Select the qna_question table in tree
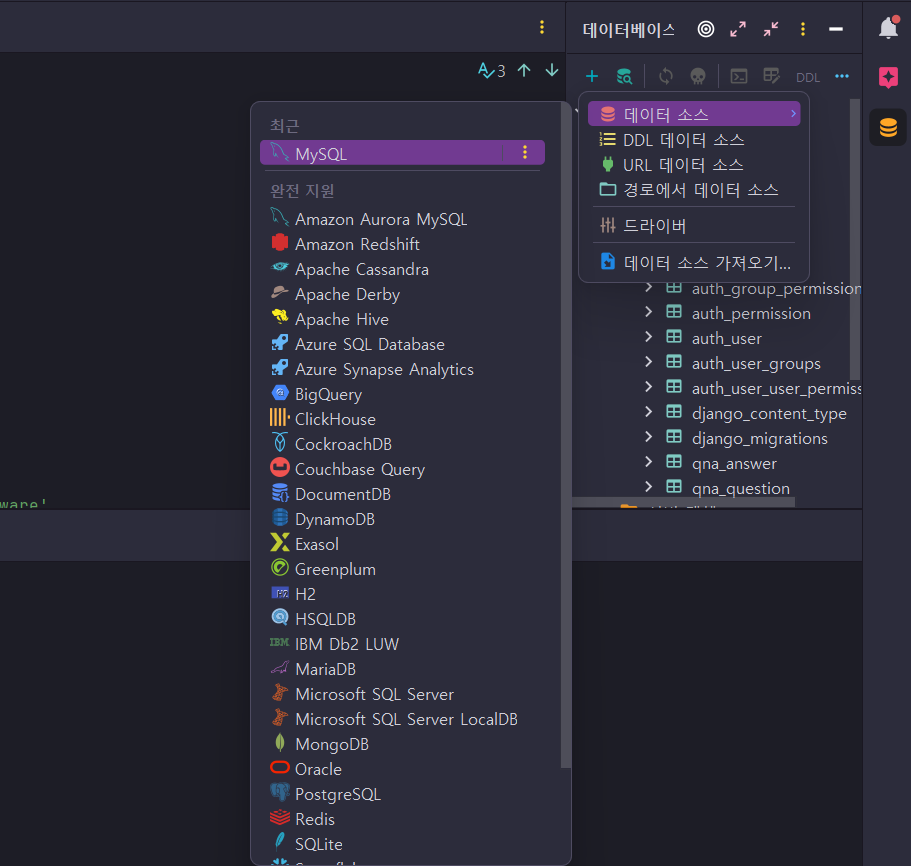The width and height of the screenshot is (911, 866). [740, 488]
